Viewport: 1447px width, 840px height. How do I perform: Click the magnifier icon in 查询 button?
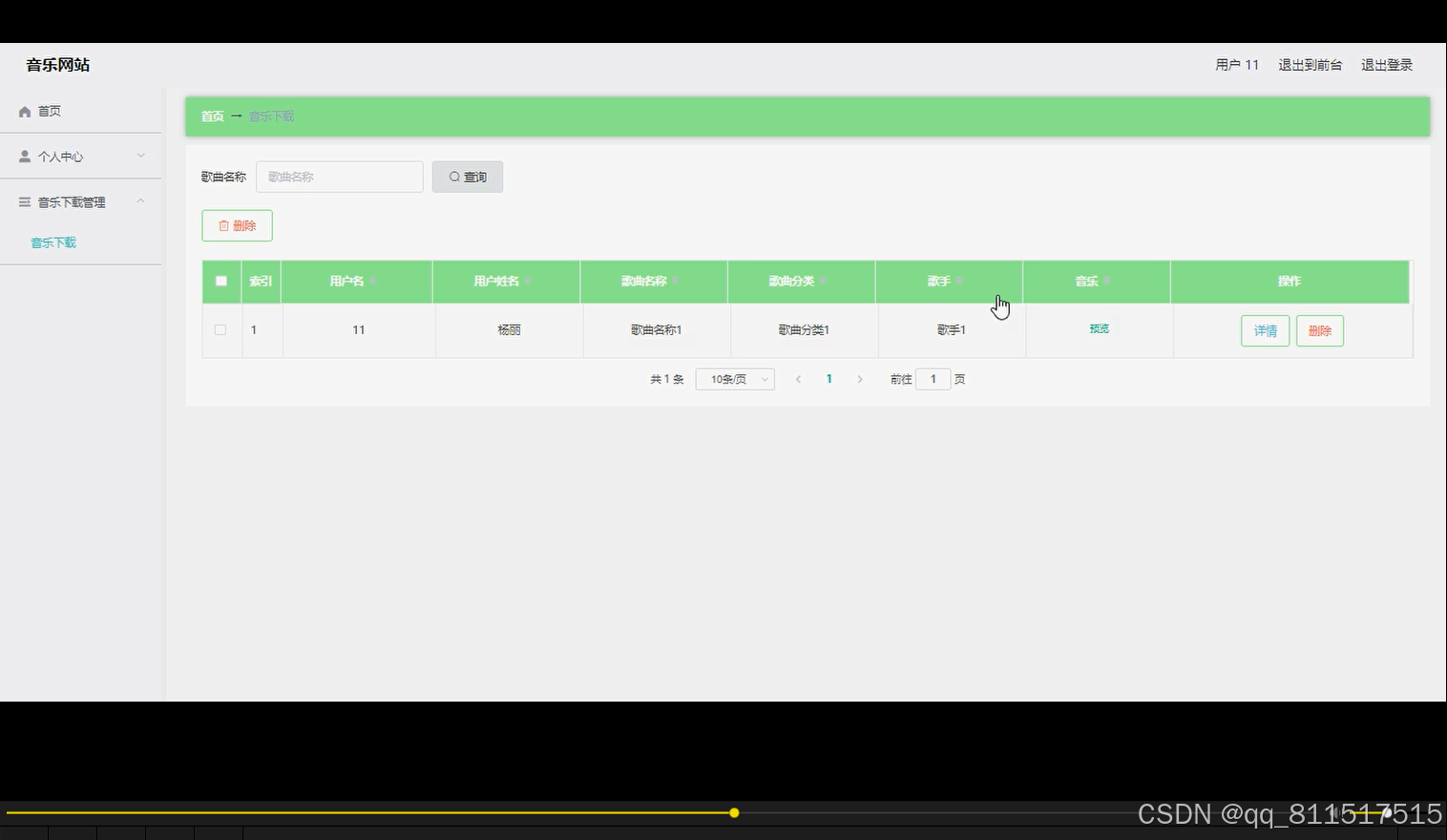pos(454,177)
